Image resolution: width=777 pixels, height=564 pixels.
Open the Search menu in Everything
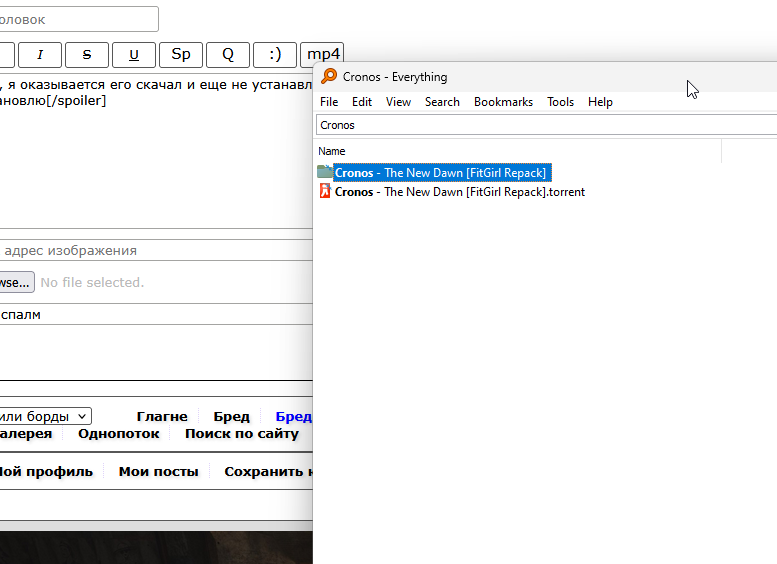coord(442,102)
